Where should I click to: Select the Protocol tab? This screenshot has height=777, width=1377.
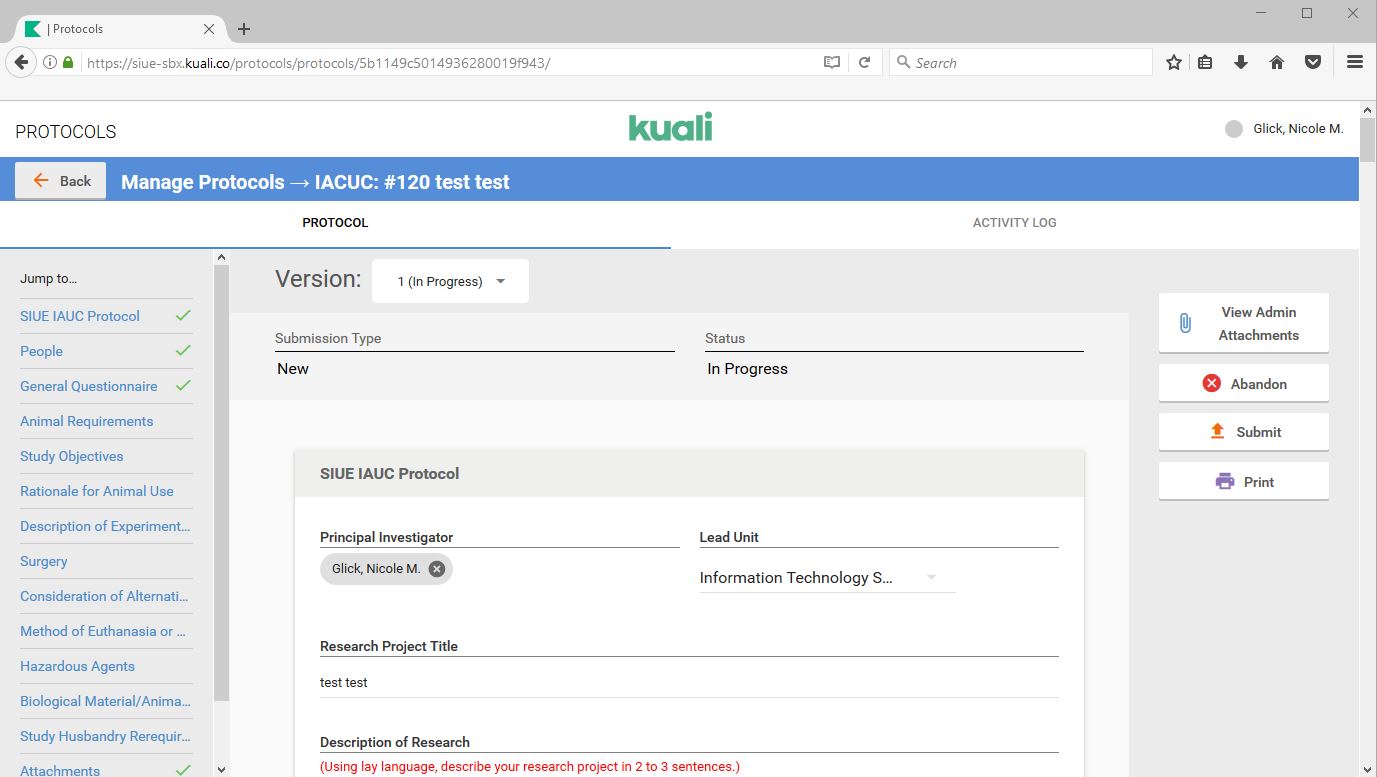point(335,223)
